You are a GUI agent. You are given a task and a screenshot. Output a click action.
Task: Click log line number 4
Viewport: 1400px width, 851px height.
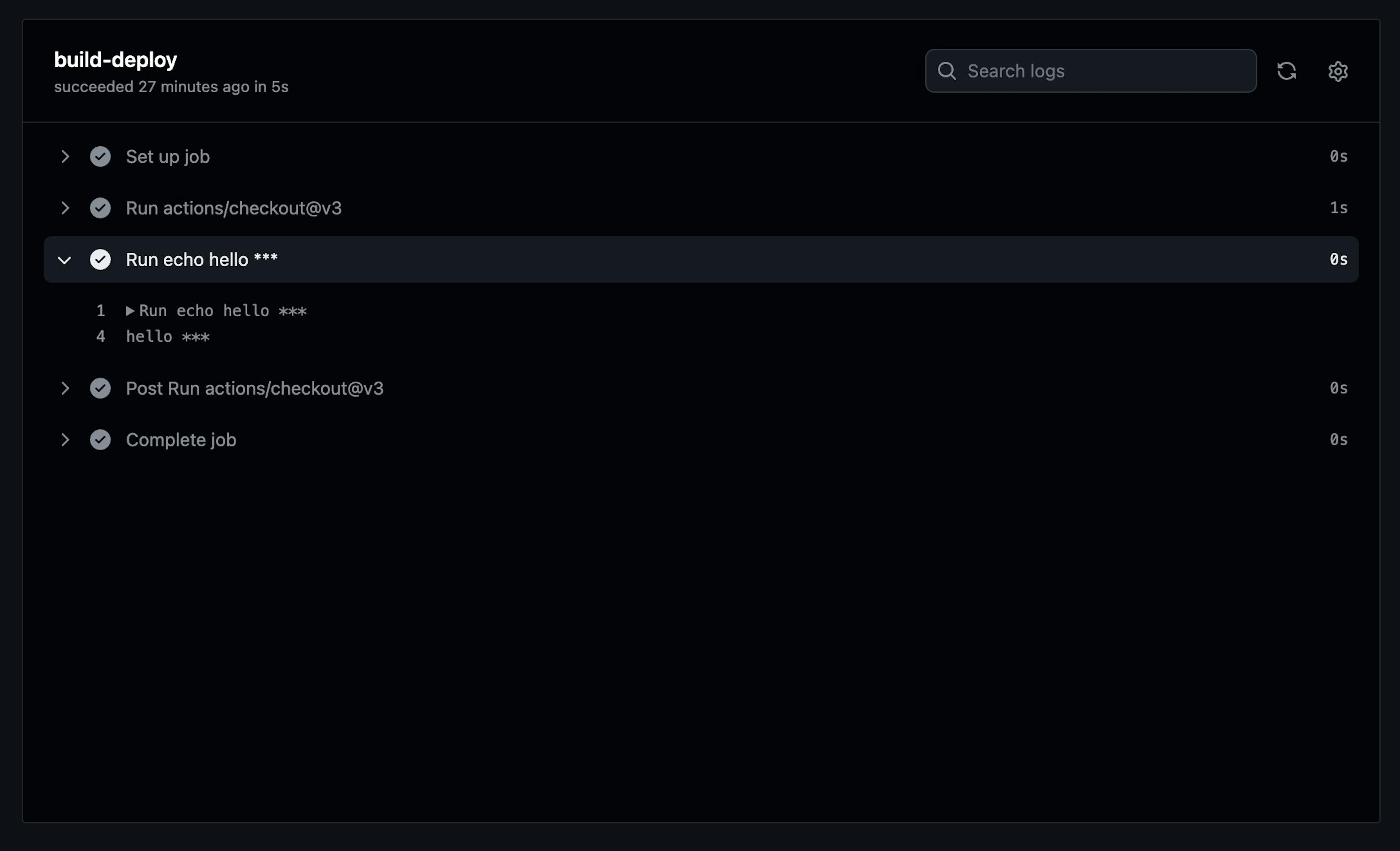click(x=101, y=337)
